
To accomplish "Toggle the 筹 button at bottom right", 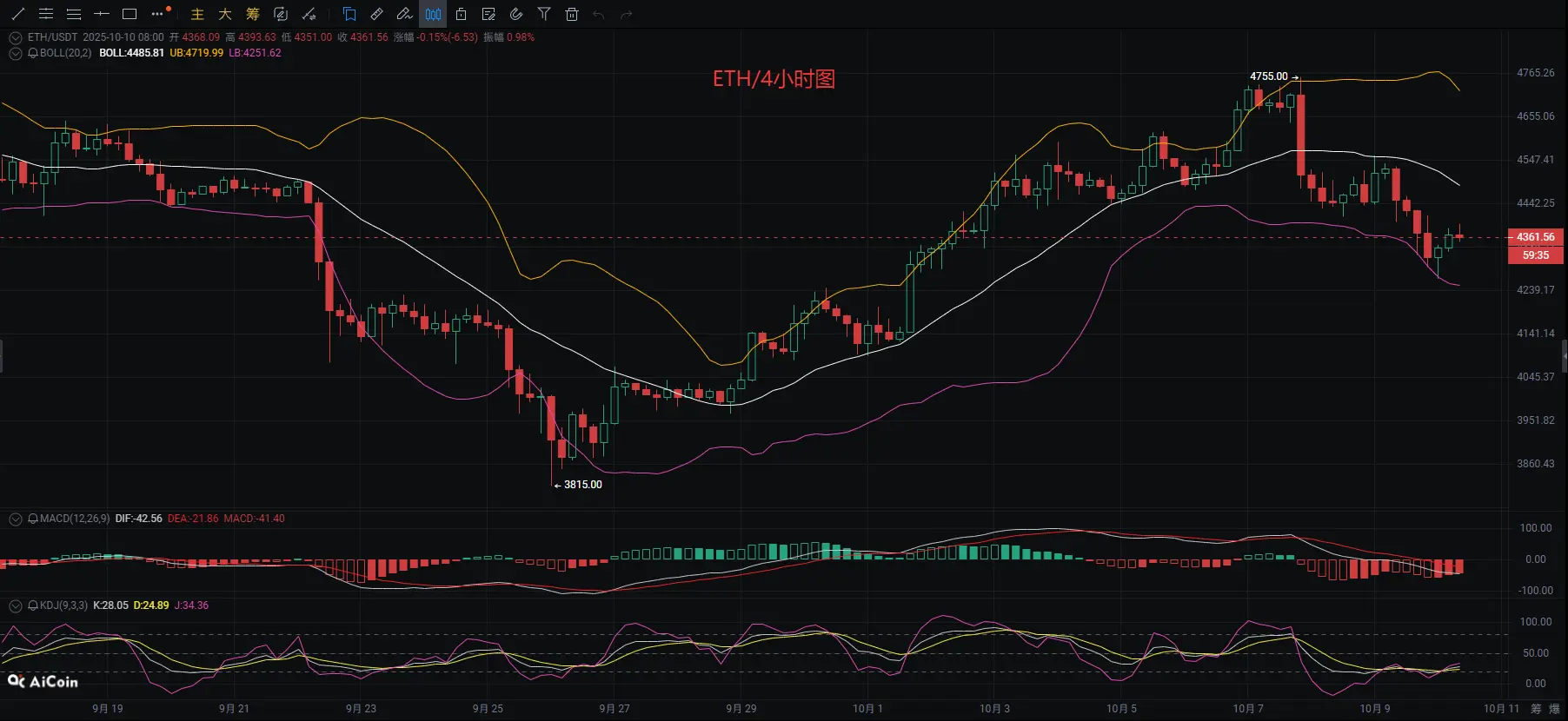I will point(1536,709).
